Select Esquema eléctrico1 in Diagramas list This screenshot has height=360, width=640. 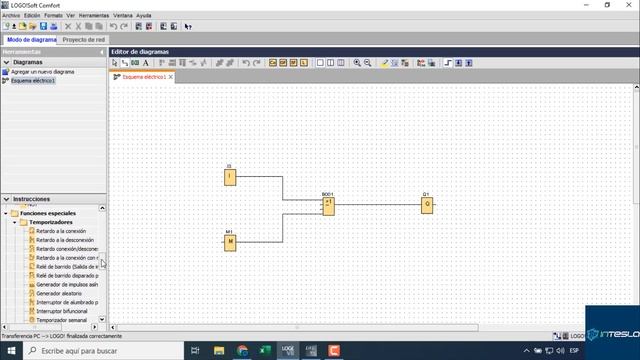coord(33,81)
